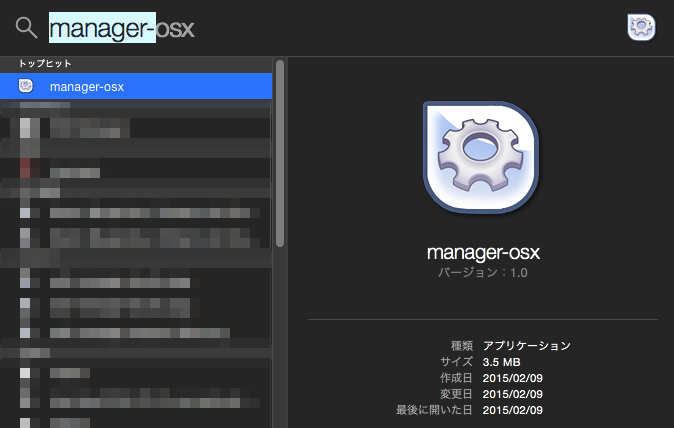Screen dimensions: 674x428
Task: Select the manager-osx top hit result
Action: (x=136, y=86)
